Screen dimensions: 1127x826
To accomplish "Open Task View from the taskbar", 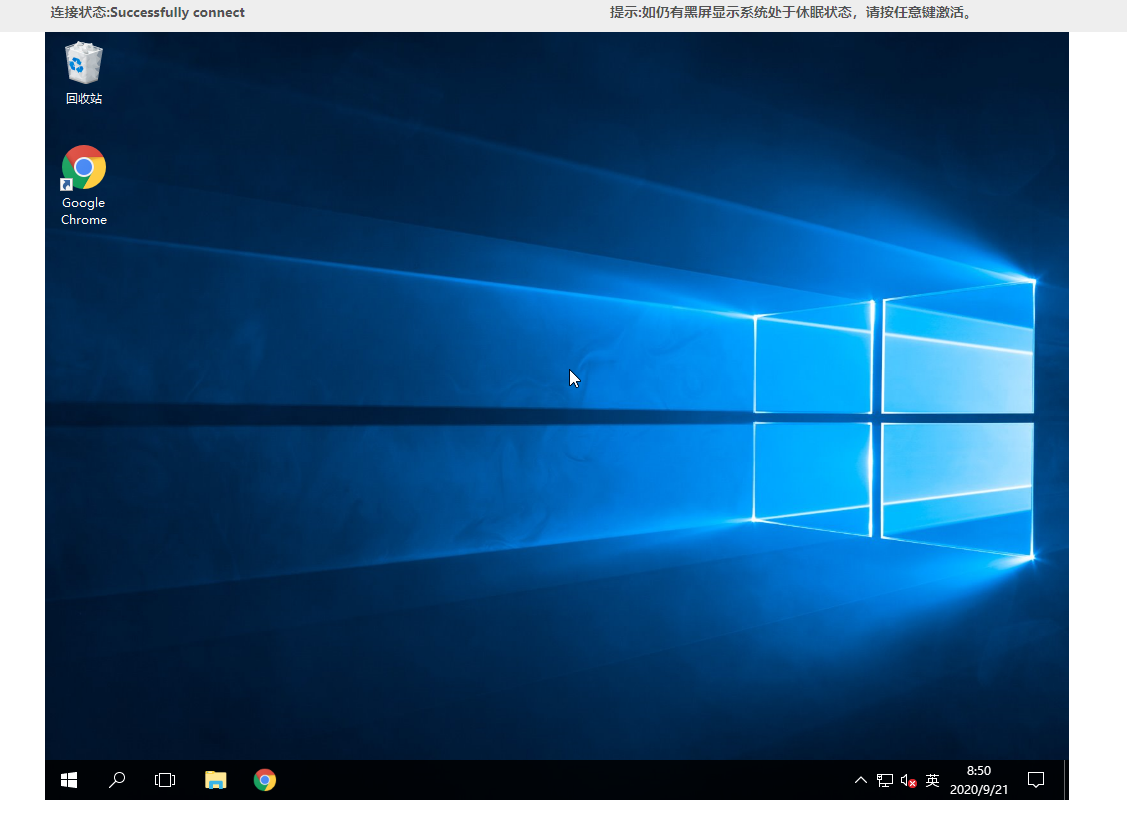I will click(165, 780).
